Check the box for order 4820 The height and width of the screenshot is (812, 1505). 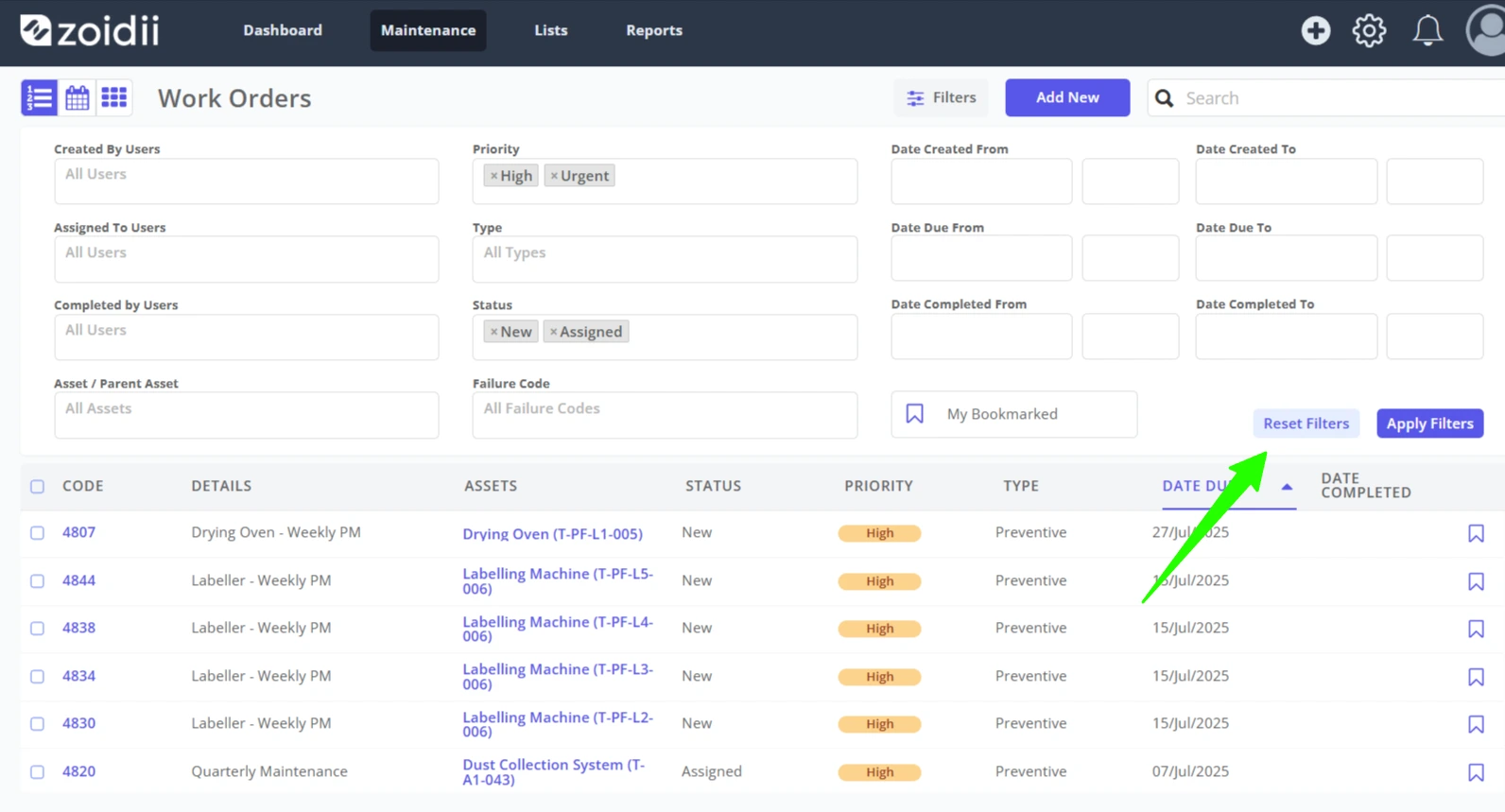point(37,772)
